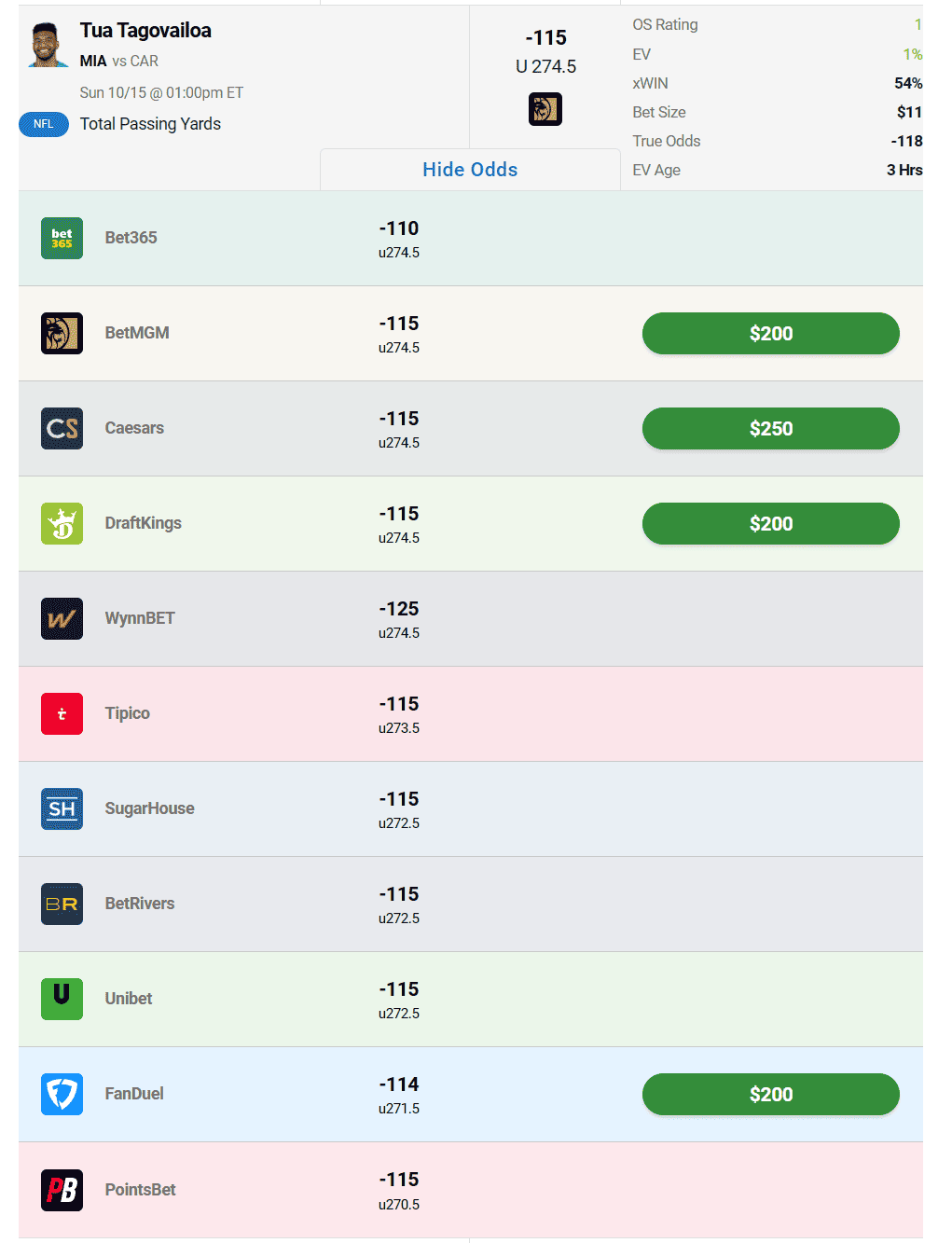Click the red Tipico logo icon
Viewport: 952px width, 1243px height.
coord(62,713)
